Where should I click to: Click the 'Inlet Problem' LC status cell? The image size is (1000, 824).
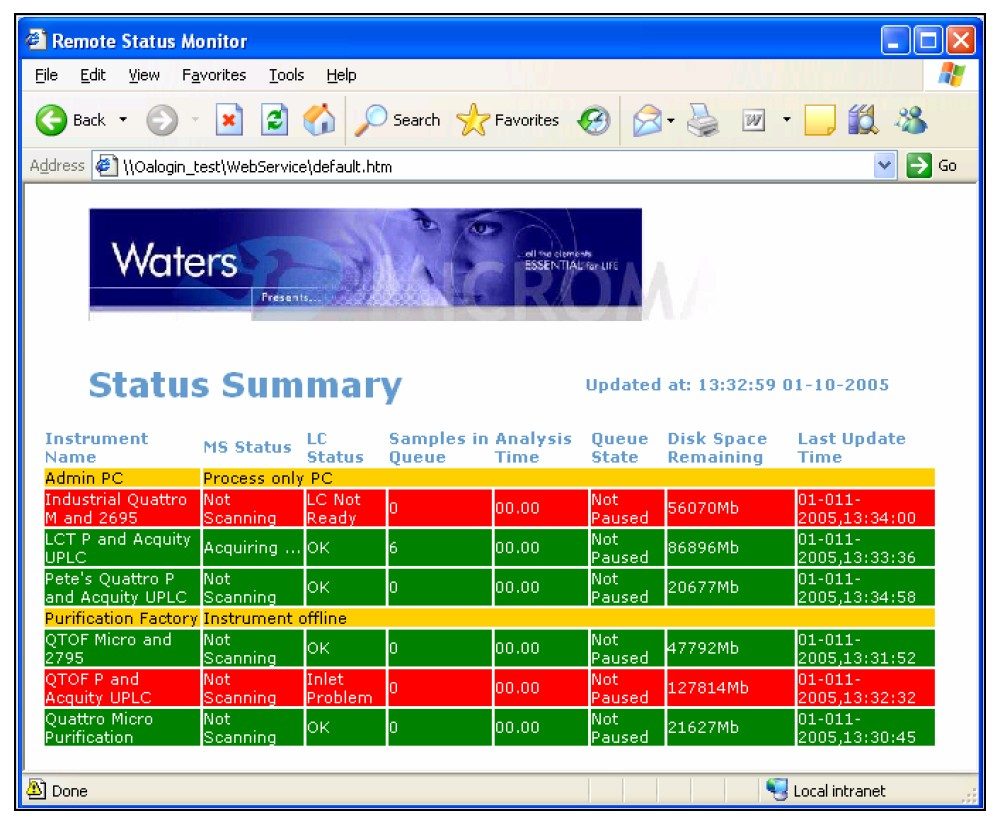coord(345,688)
